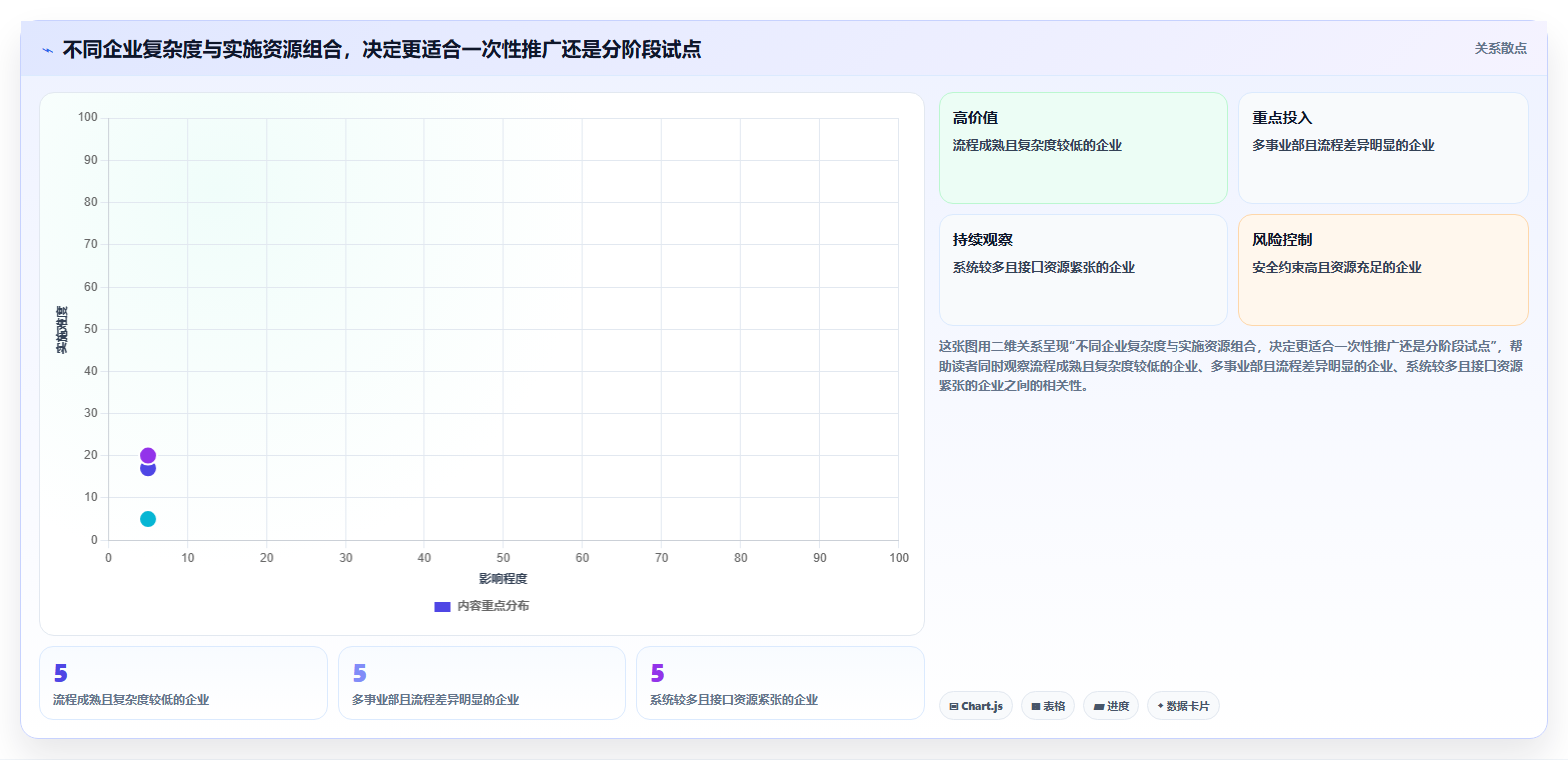Image resolution: width=1568 pixels, height=760 pixels.
Task: Click the 数据卡片 chip star icon
Action: click(1160, 706)
